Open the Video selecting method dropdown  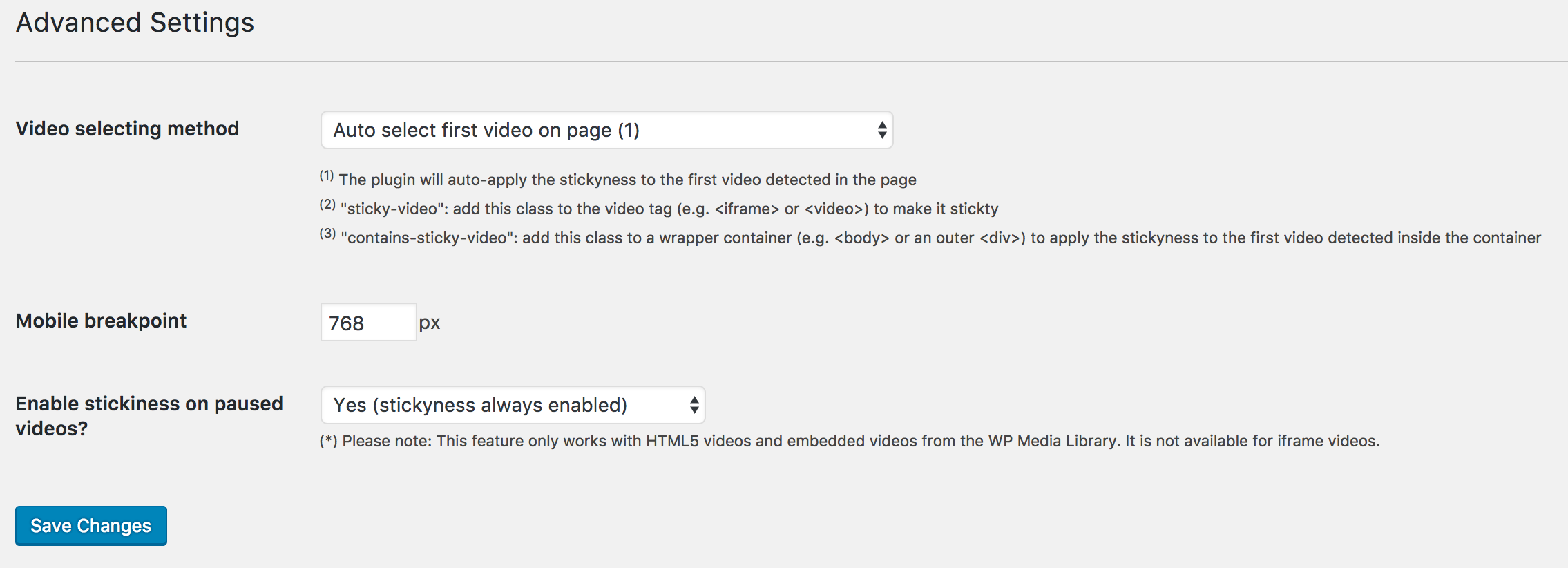pyautogui.click(x=606, y=130)
